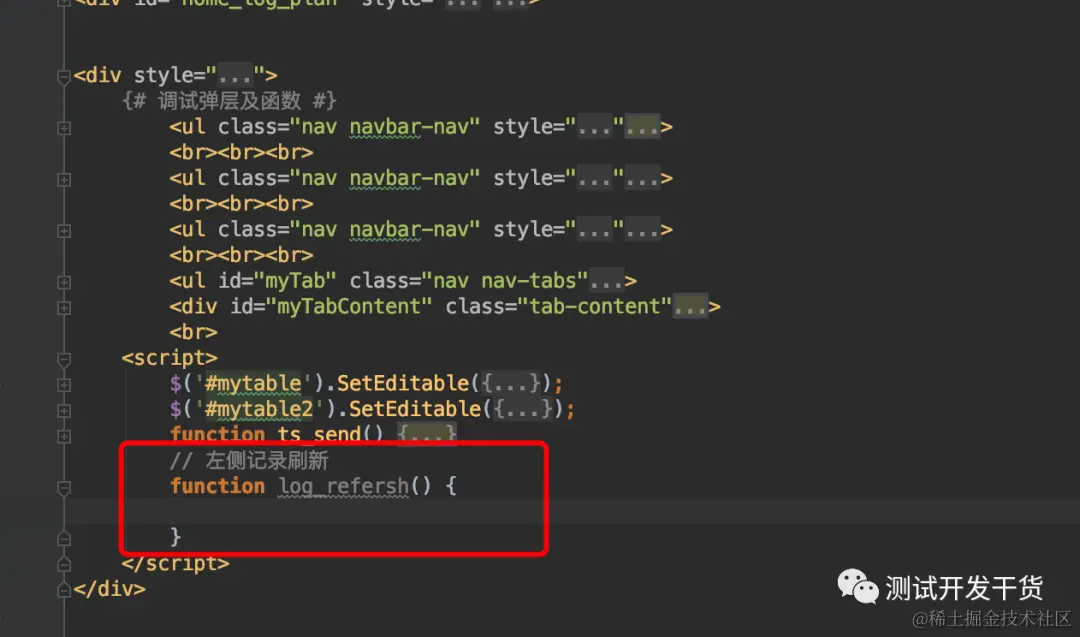Collapse log_refersh function gutter fold marker
Viewport: 1080px width, 637px height.
pos(63,488)
